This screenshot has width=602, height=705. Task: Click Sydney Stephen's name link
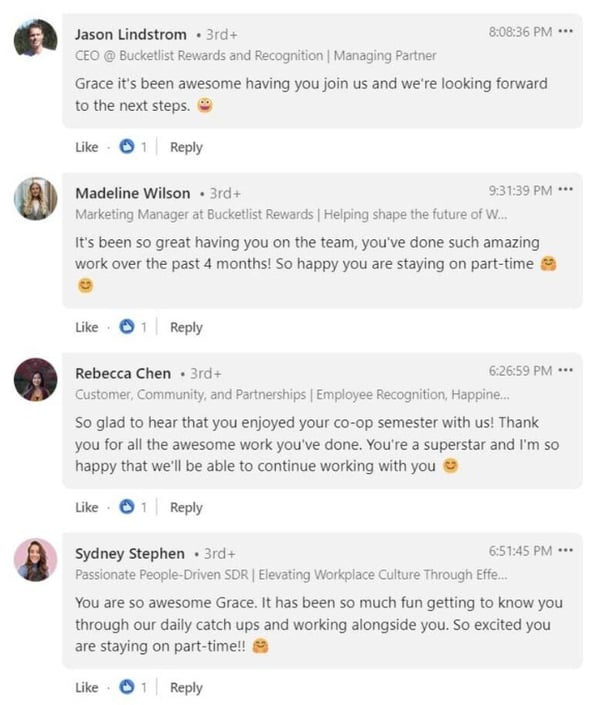pos(130,553)
